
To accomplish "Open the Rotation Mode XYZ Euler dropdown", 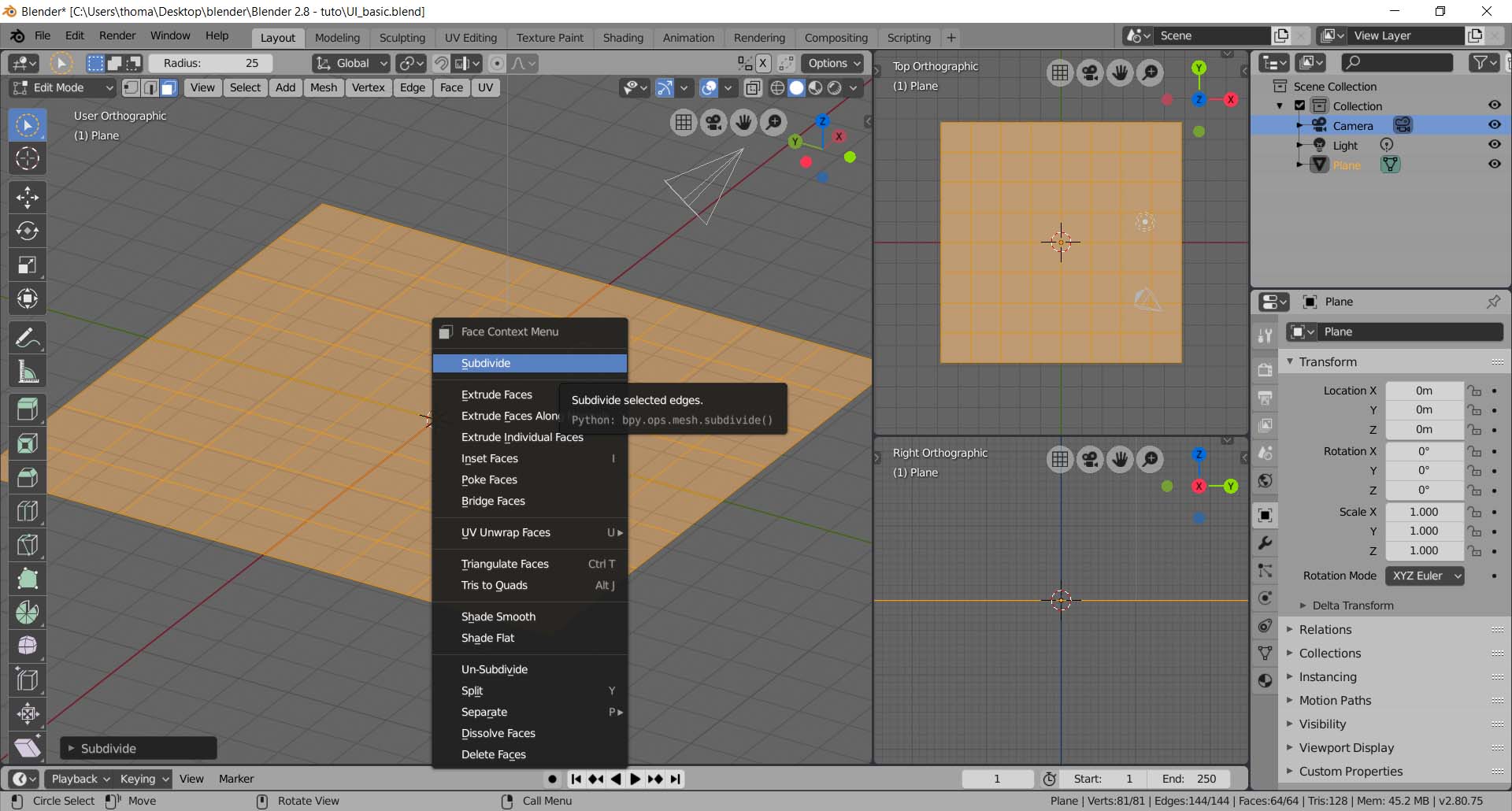I will (x=1425, y=576).
